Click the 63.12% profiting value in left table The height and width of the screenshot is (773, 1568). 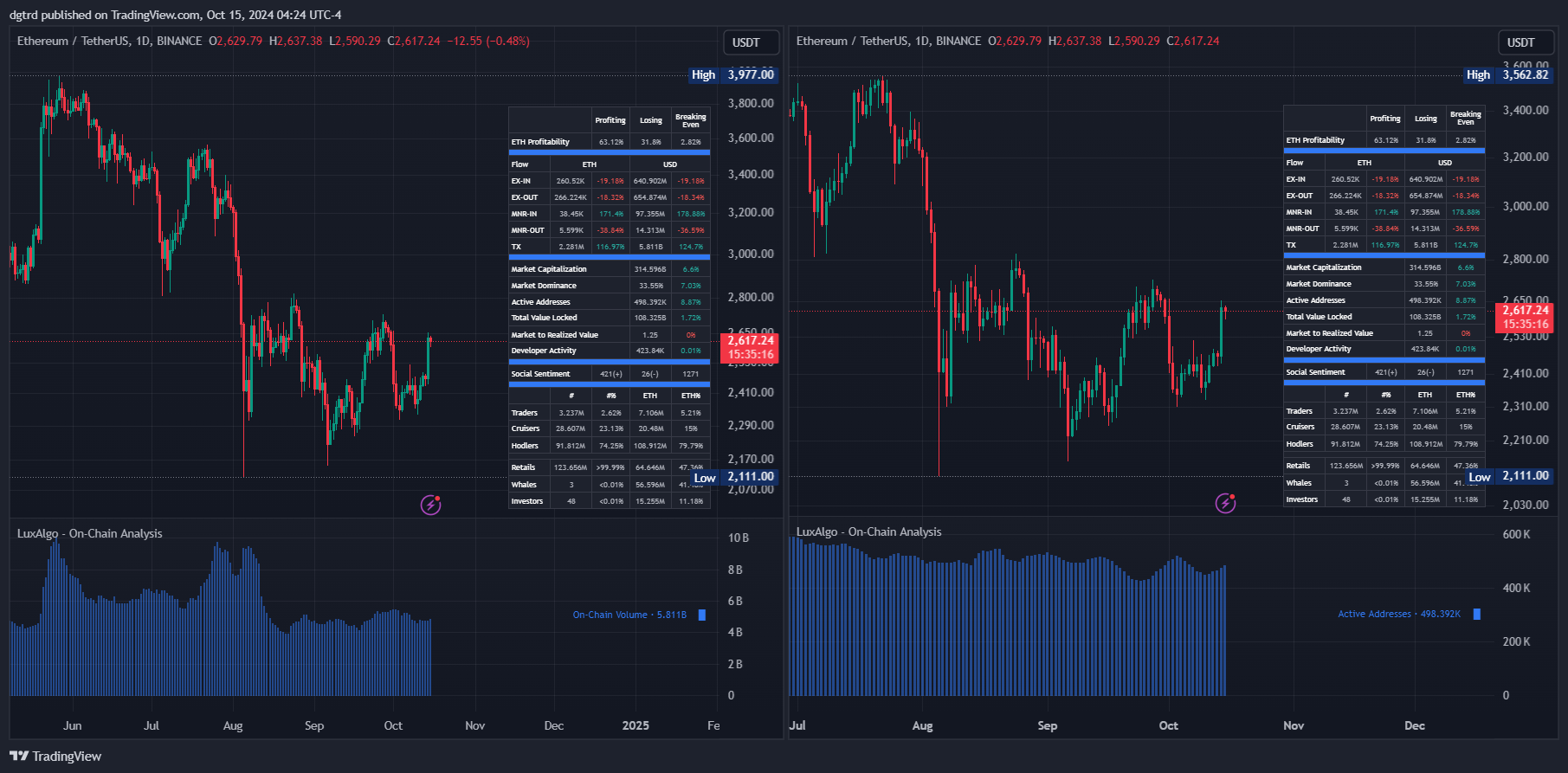click(x=610, y=142)
